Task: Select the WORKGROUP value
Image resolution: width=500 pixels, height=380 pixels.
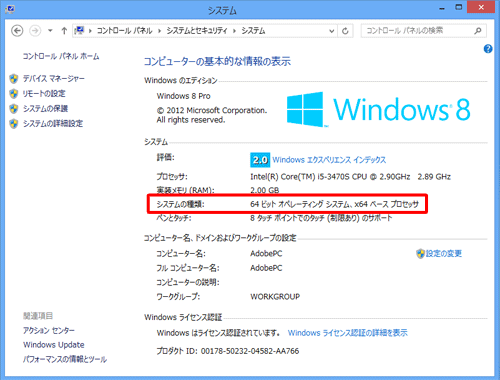Action: point(275,296)
